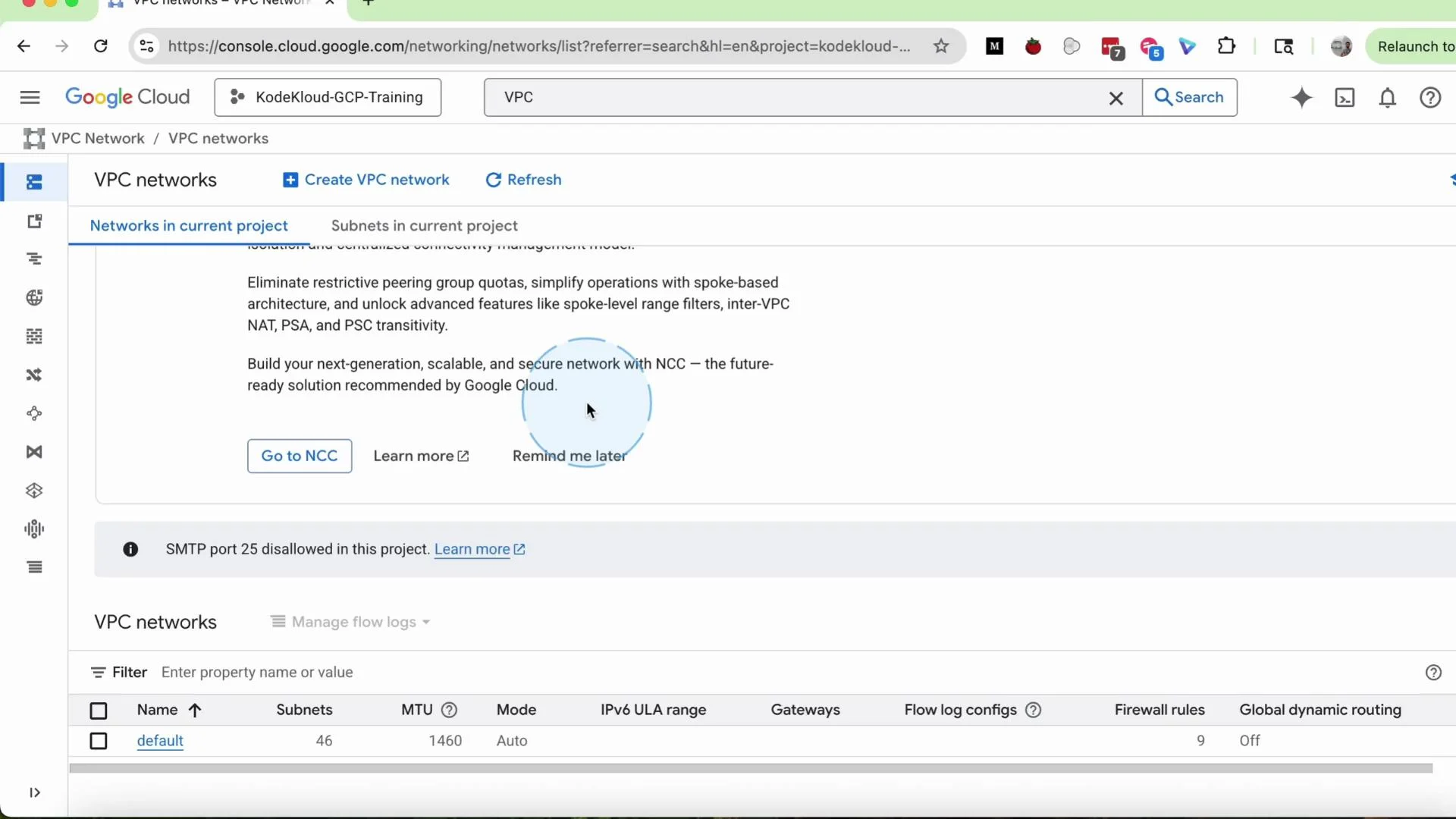Open the browser profile avatar

1341,46
